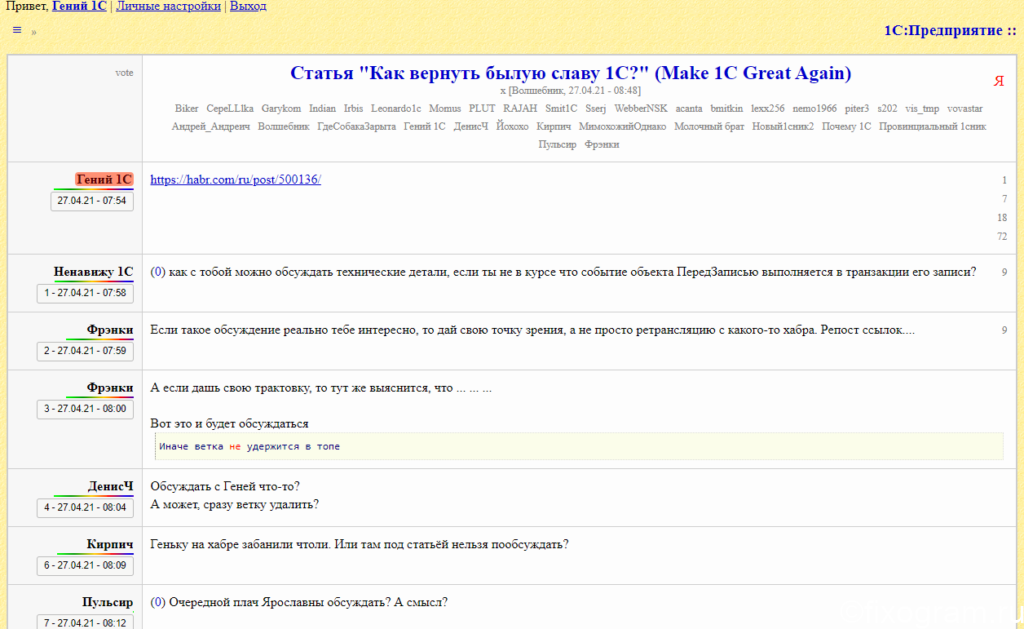Select participant Smit1C
Image resolution: width=1024 pixels, height=629 pixels.
(561, 108)
